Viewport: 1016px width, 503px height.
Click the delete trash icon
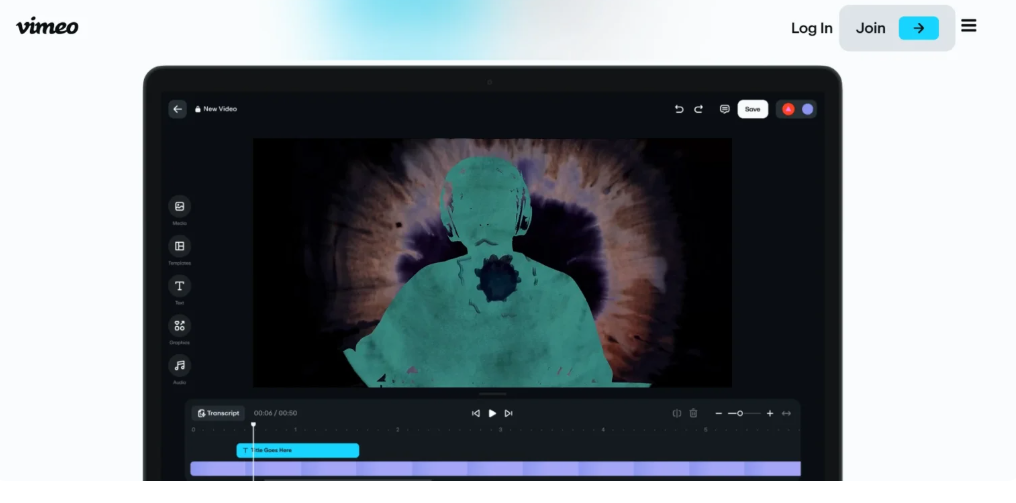(x=693, y=414)
